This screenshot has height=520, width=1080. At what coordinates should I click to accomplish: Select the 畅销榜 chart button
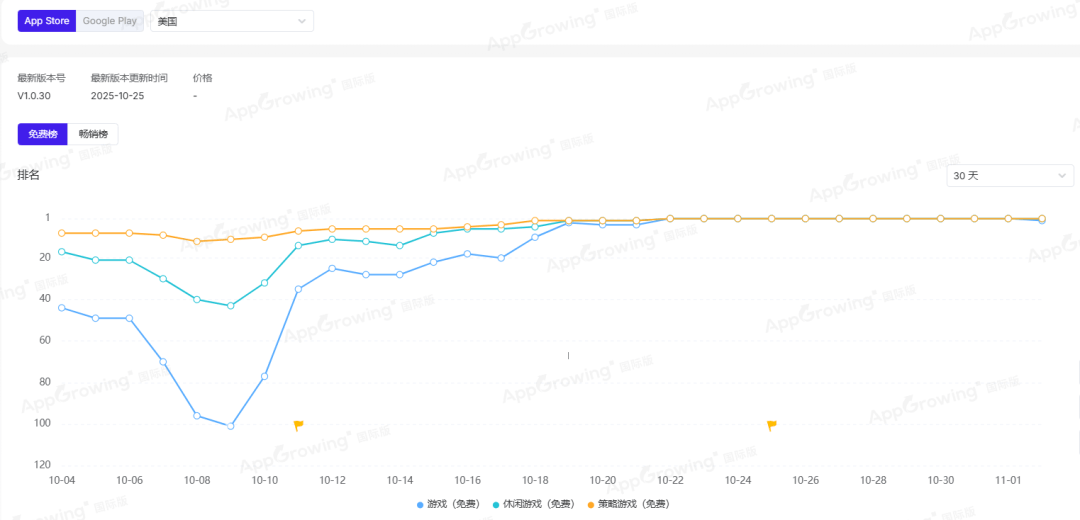pyautogui.click(x=93, y=134)
